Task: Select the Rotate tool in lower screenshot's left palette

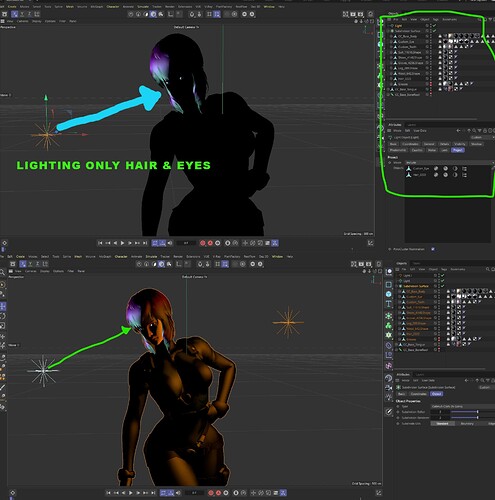Action: (x=3, y=316)
